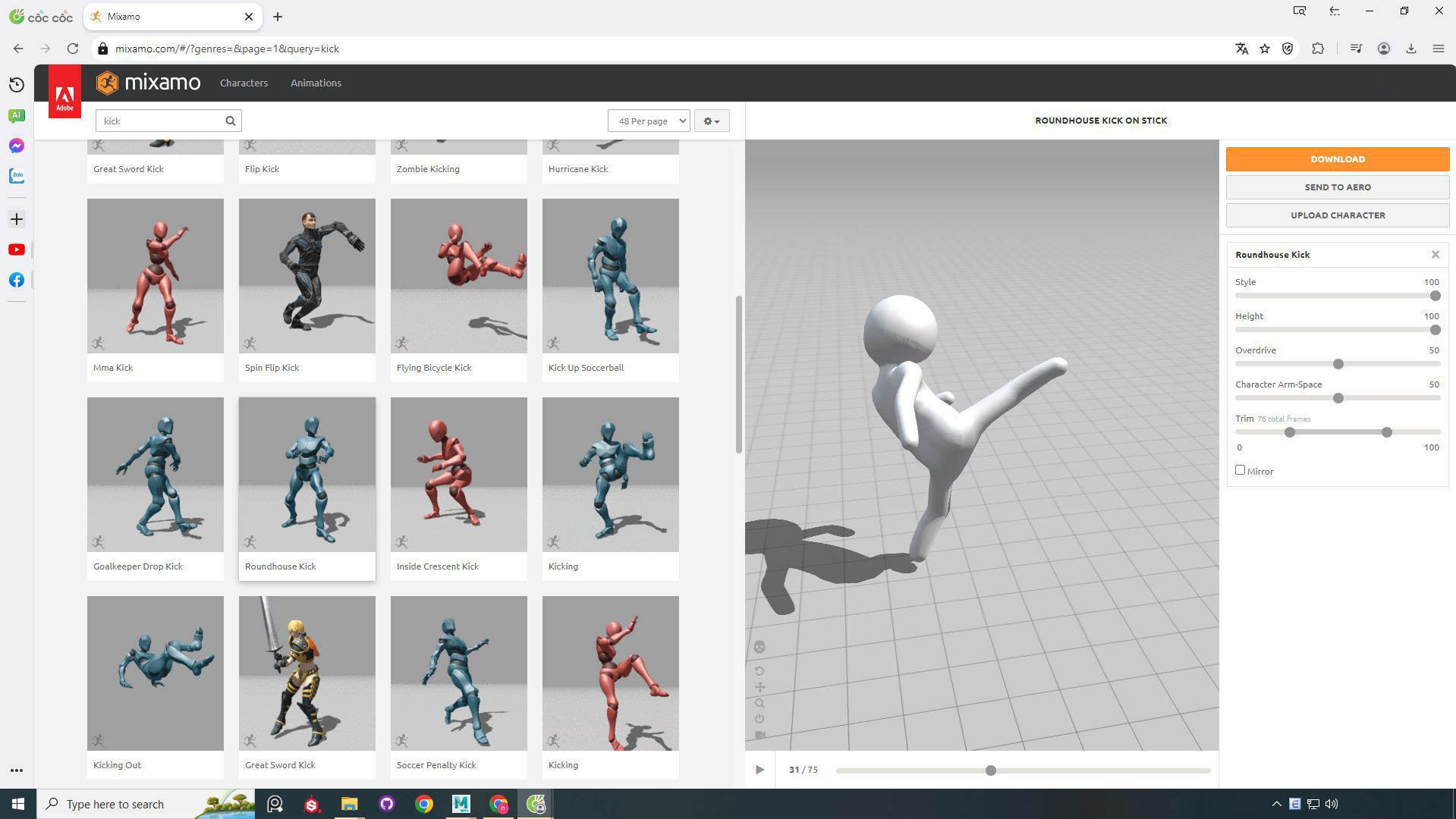The width and height of the screenshot is (1456, 819).
Task: Click the translate page icon in address bar
Action: (1242, 49)
